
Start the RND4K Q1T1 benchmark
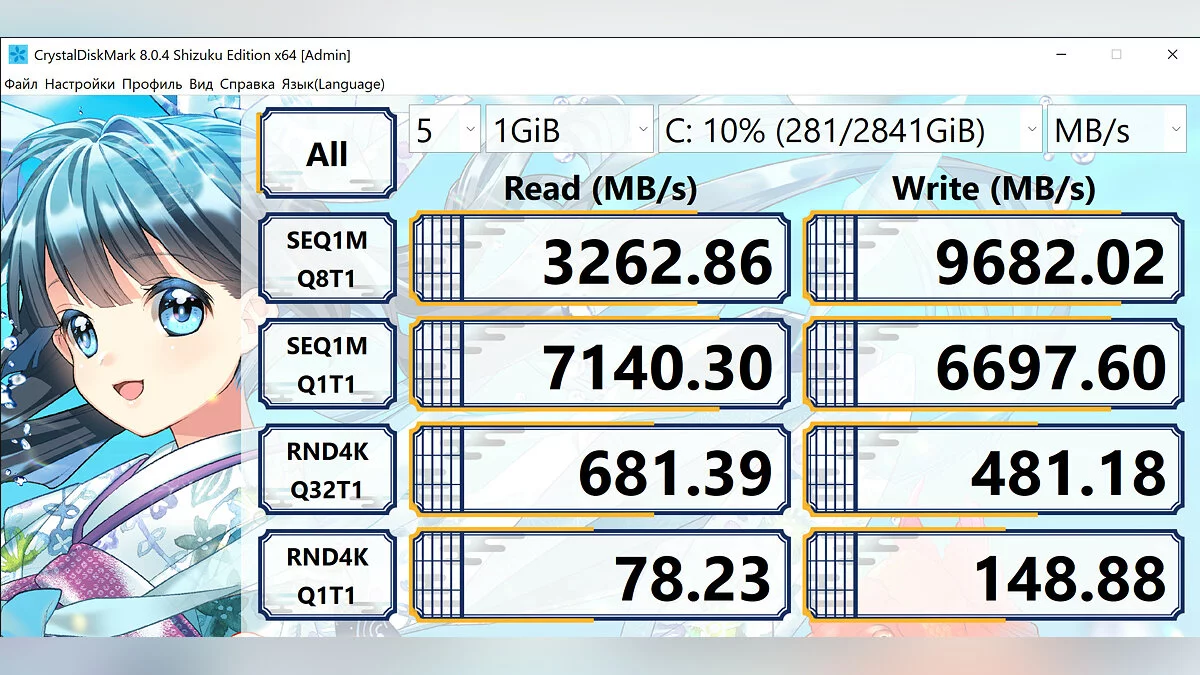327,577
